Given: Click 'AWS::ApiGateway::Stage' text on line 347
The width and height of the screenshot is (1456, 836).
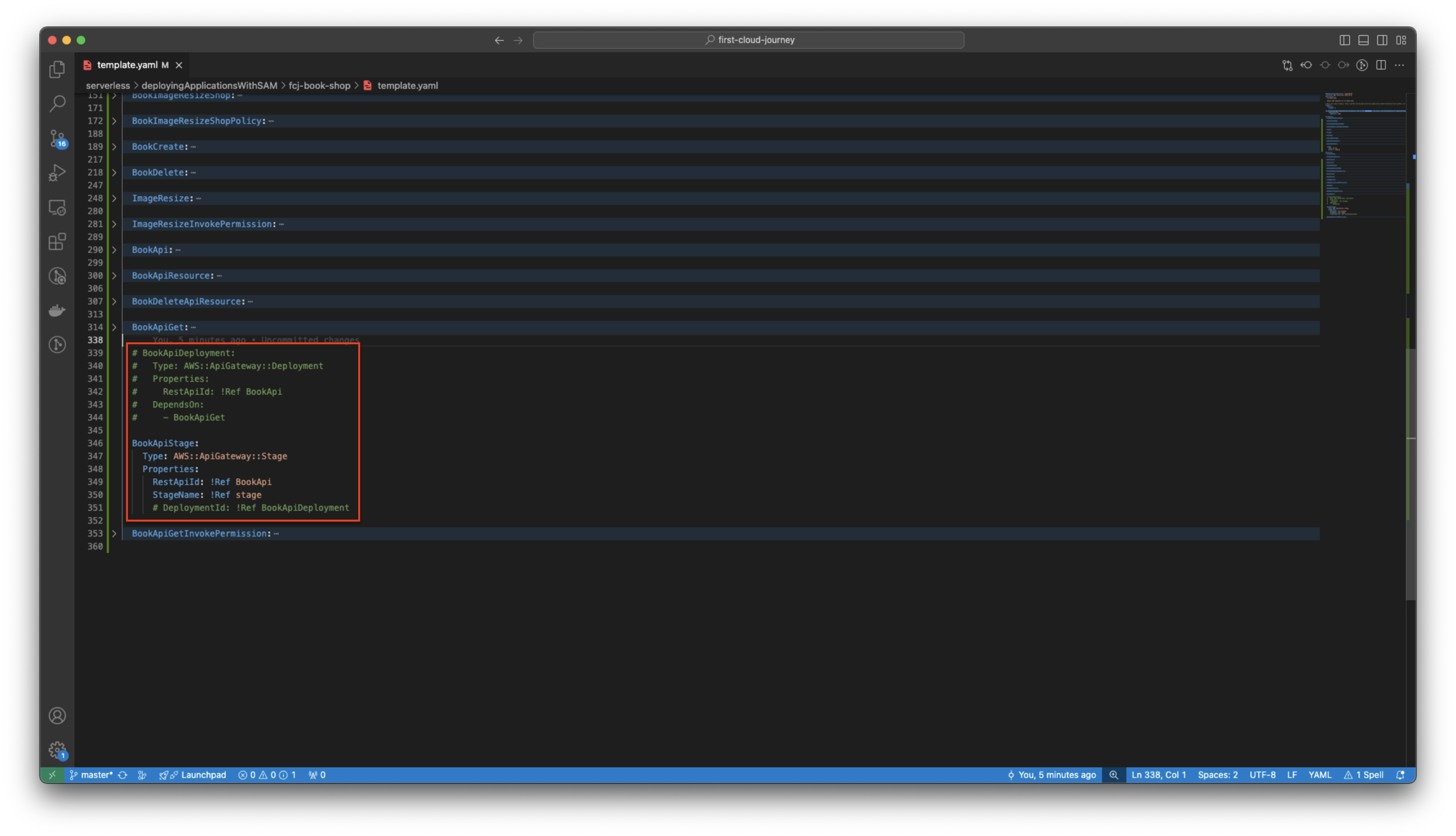Looking at the screenshot, I should click(230, 456).
